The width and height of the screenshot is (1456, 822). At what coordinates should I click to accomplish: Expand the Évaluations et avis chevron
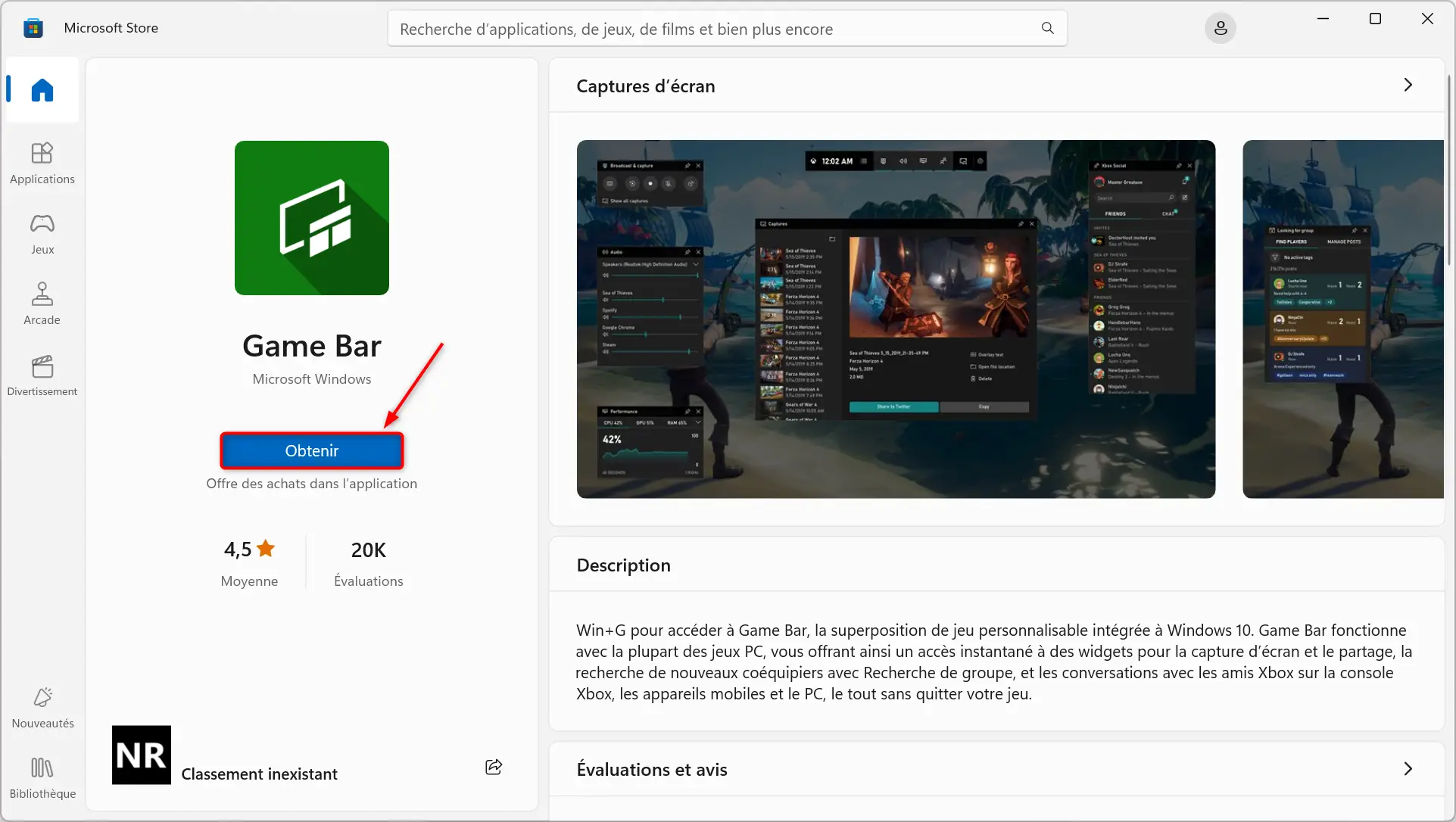coord(1408,769)
